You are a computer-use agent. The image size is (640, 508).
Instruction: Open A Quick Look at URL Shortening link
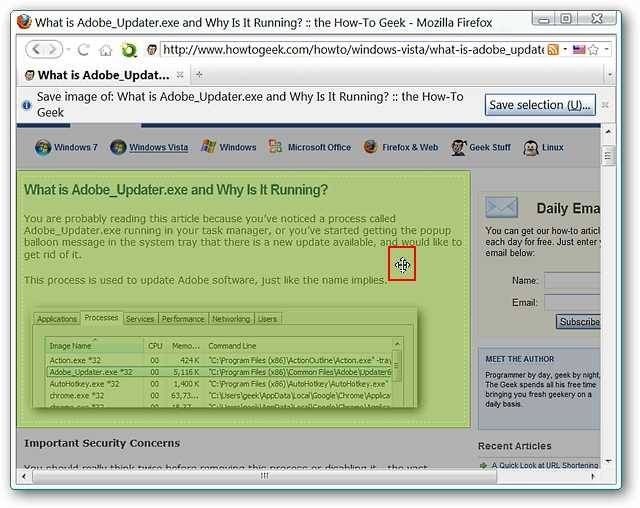(x=545, y=465)
